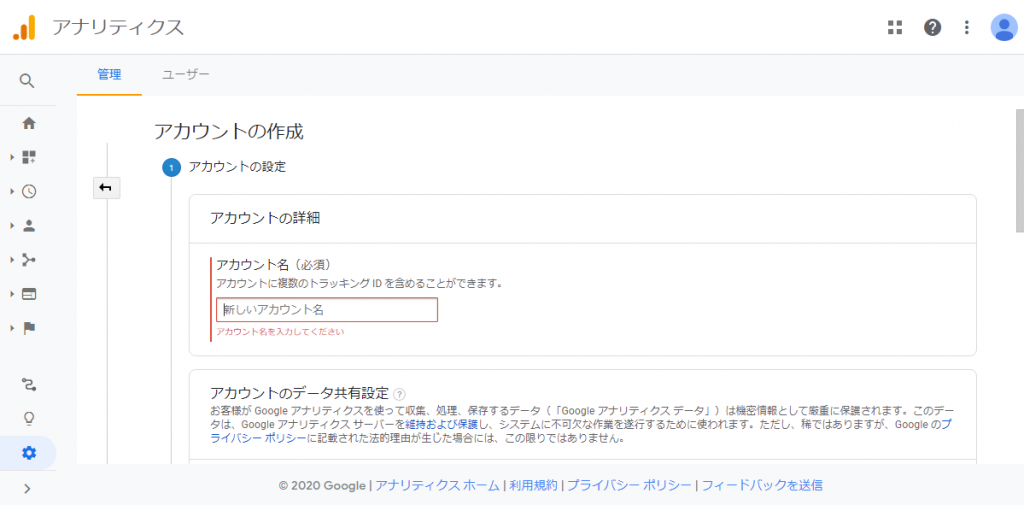Open the Customization dashboard icon
Image resolution: width=1024 pixels, height=505 pixels.
tap(29, 157)
